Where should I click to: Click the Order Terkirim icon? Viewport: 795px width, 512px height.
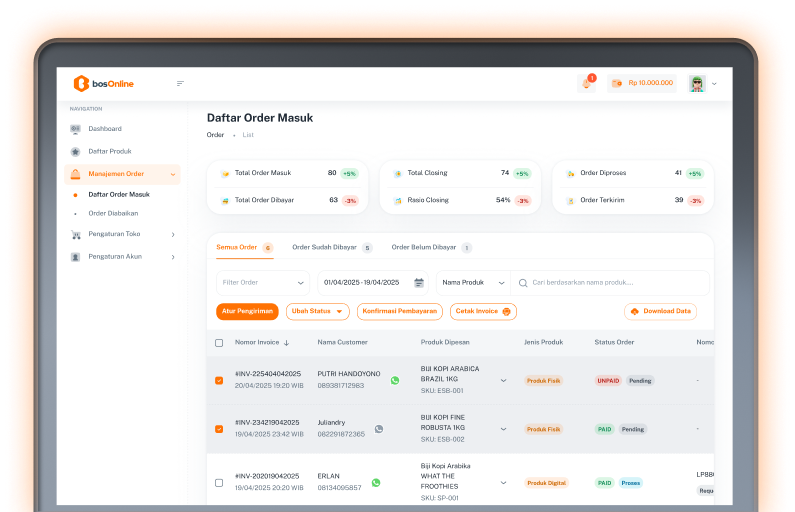[x=570, y=201]
